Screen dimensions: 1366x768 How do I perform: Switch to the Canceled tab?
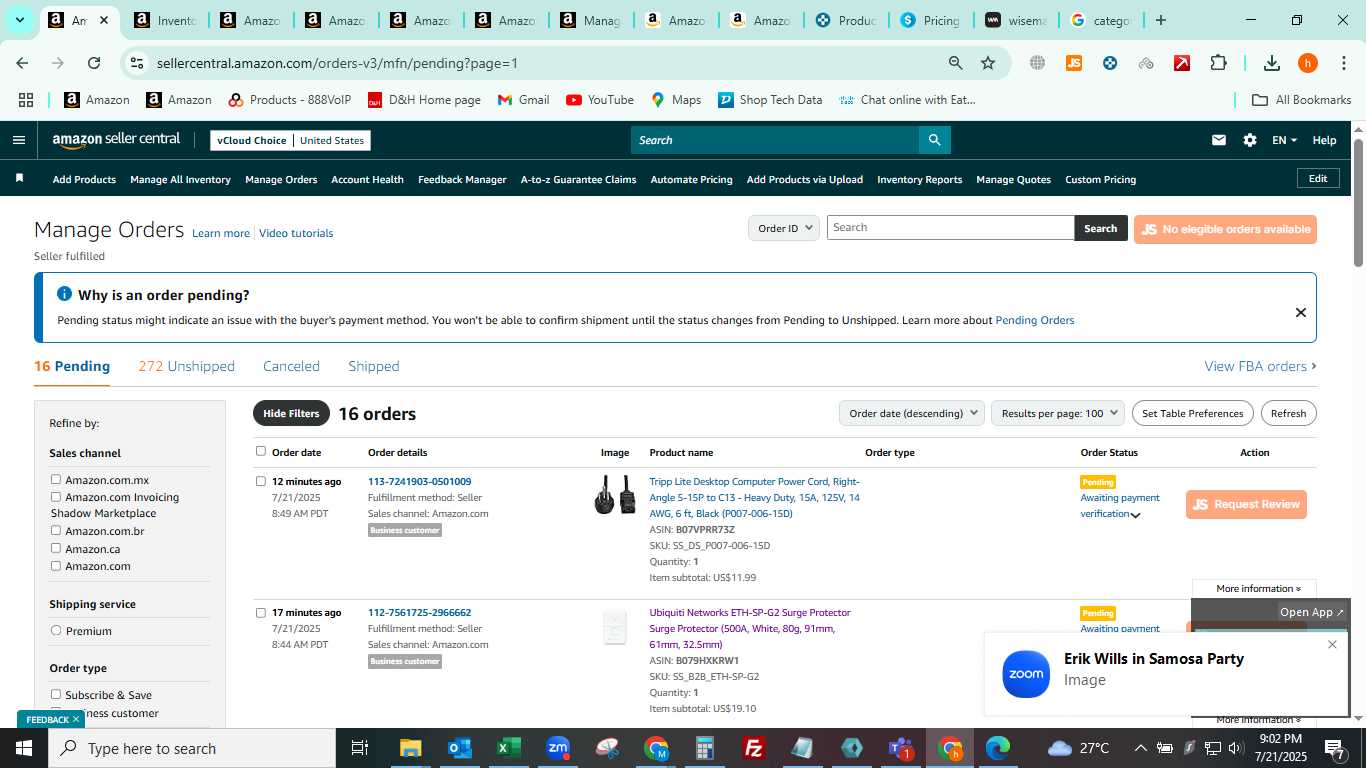[x=291, y=366]
